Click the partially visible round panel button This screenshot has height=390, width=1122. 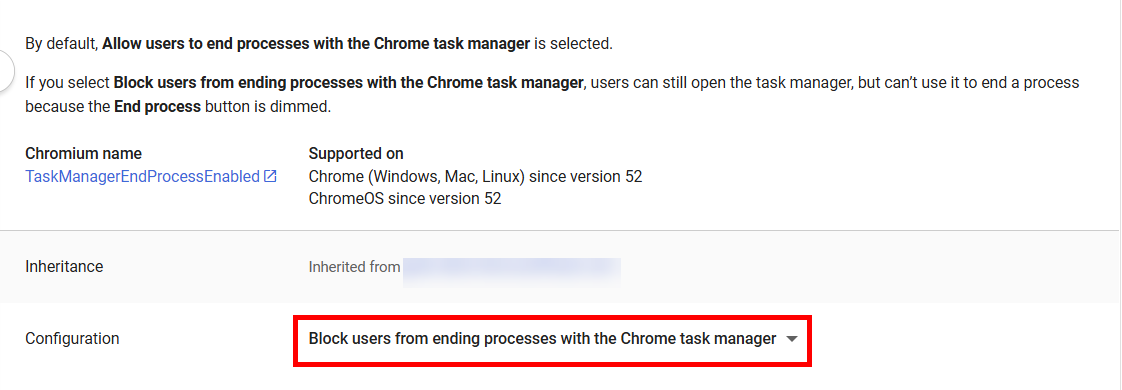point(6,72)
